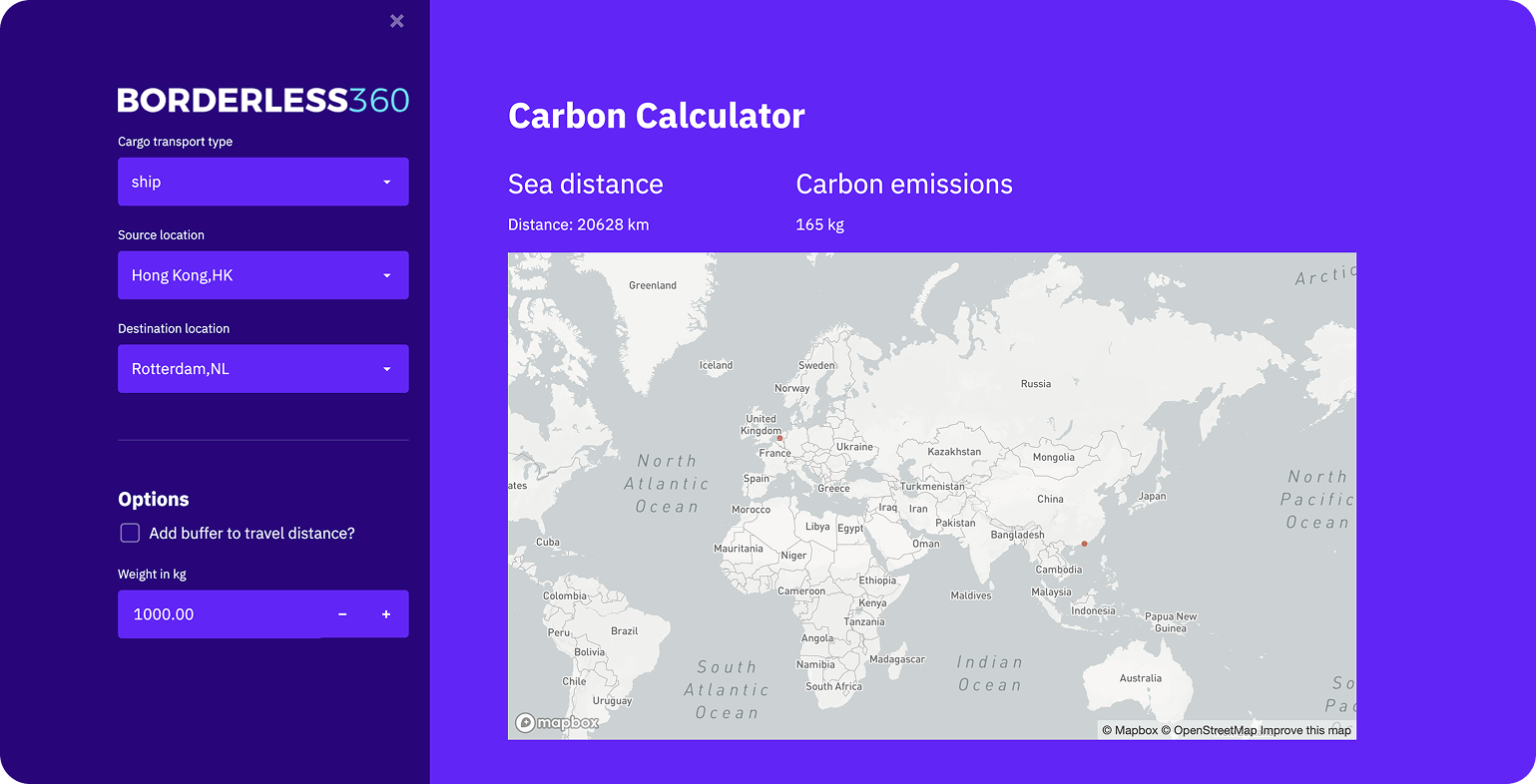Click the Rotterdam red marker dot
The height and width of the screenshot is (784, 1536).
click(x=779, y=438)
